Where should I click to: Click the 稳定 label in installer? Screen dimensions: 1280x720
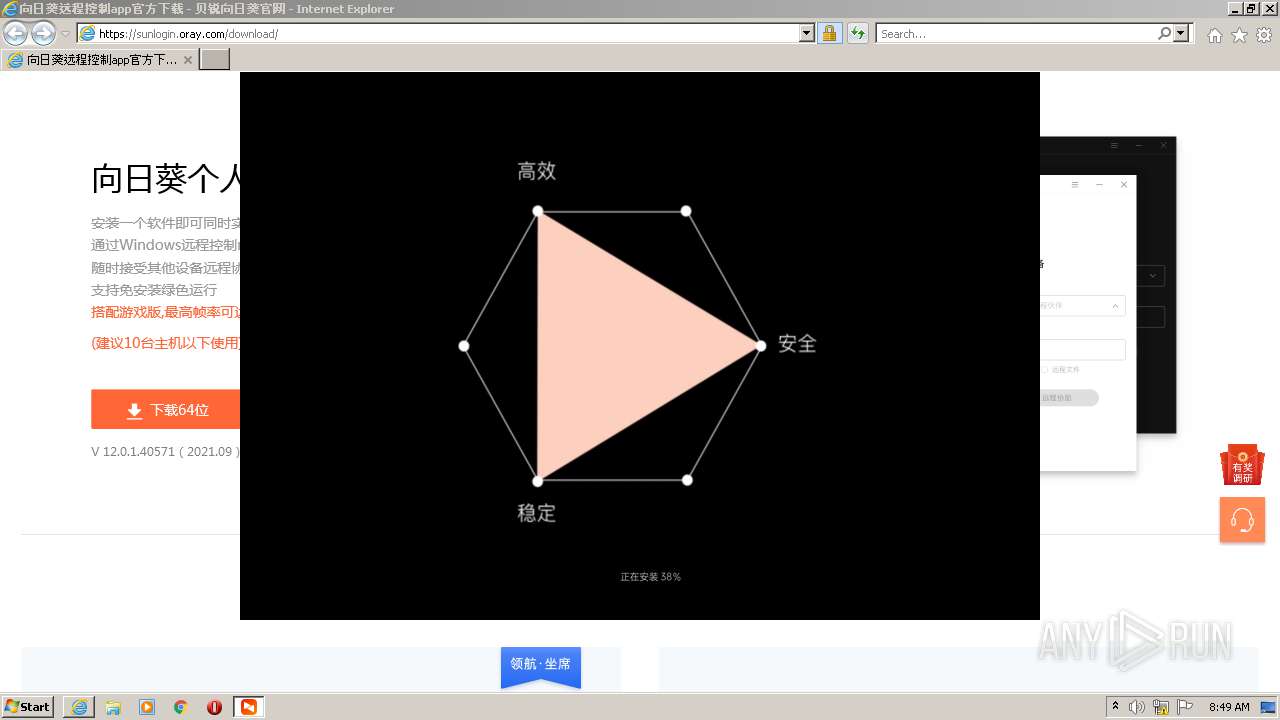[x=536, y=513]
